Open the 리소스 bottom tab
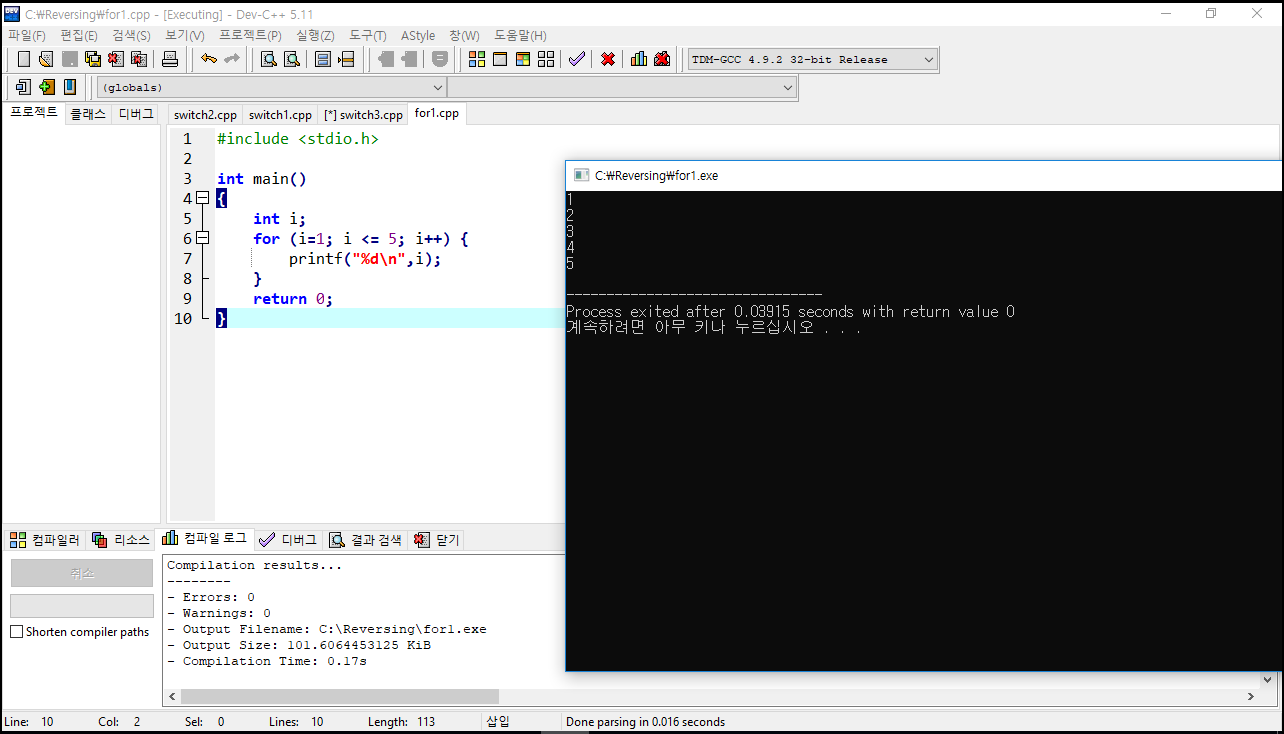Viewport: 1284px width, 734px height. (x=121, y=540)
